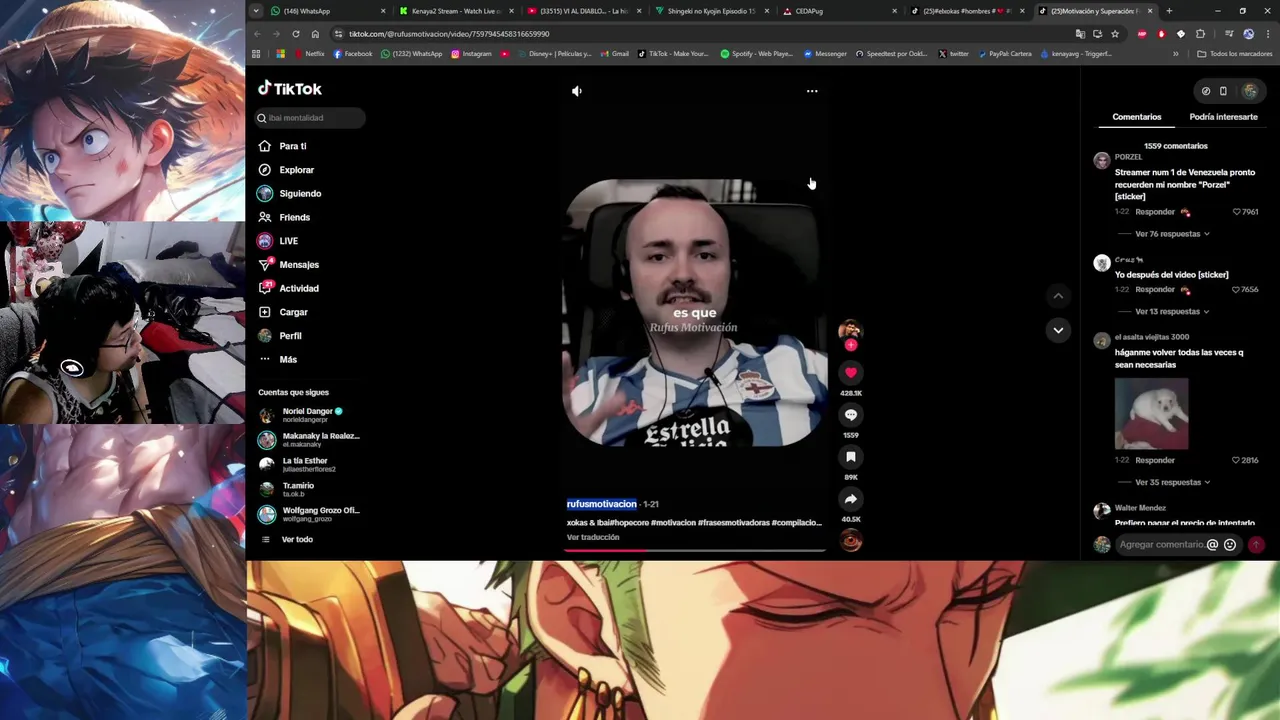Go to next video arrow
Screen dimensions: 1280x720
point(1058,330)
